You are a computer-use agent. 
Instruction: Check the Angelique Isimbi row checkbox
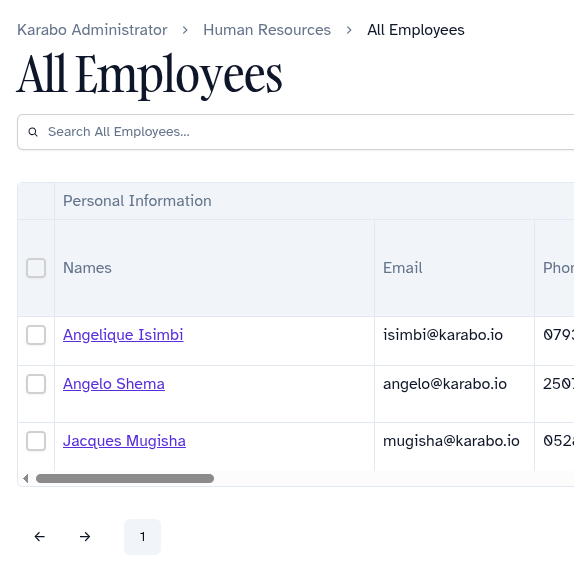[x=36, y=335]
